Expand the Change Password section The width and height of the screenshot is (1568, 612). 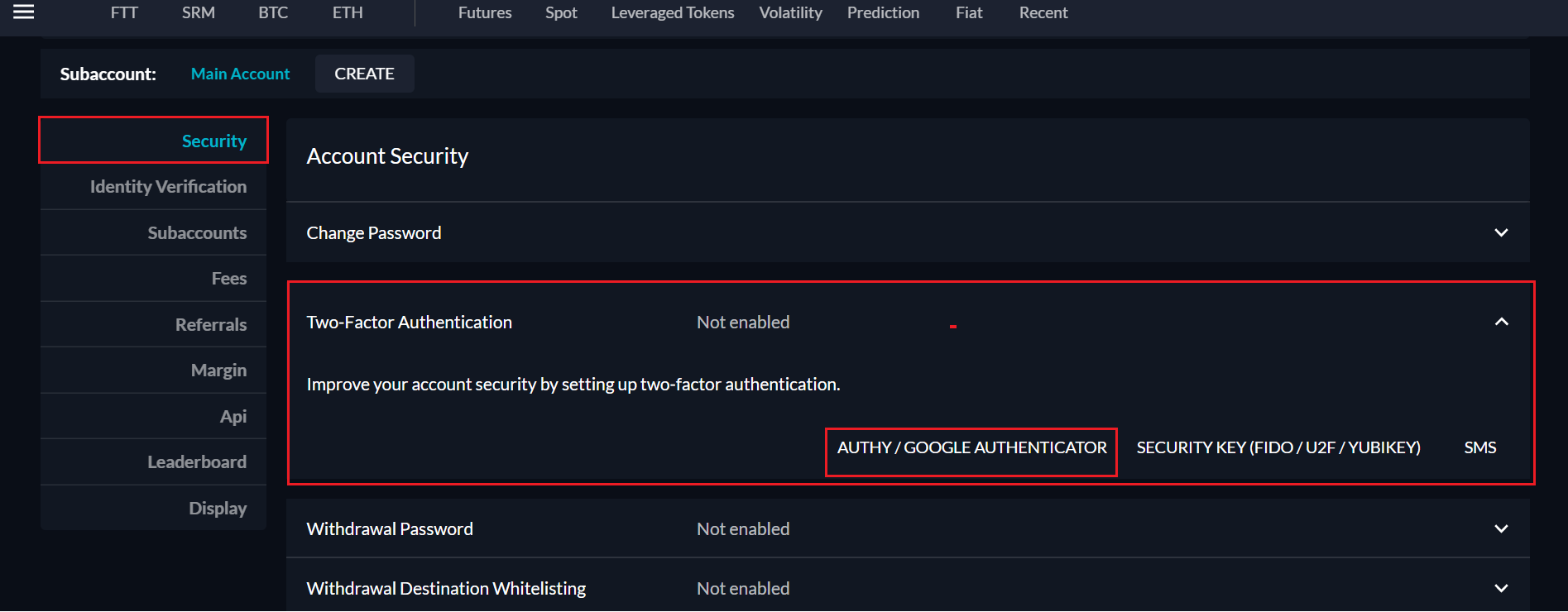click(x=1501, y=232)
